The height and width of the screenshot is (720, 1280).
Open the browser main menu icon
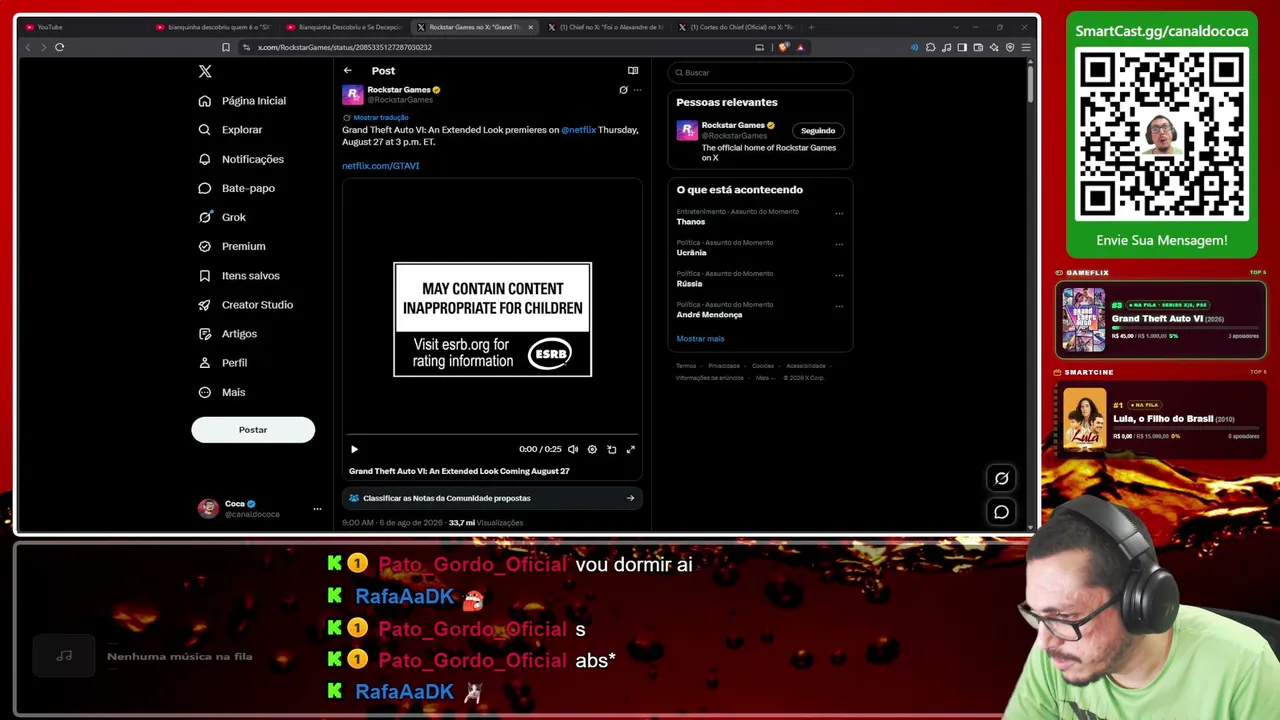click(1026, 47)
